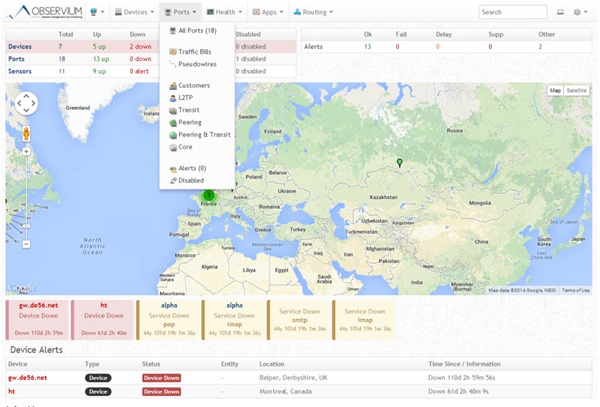Image resolution: width=600 pixels, height=407 pixels.
Task: Open the Ports summary link
Action: (x=16, y=59)
